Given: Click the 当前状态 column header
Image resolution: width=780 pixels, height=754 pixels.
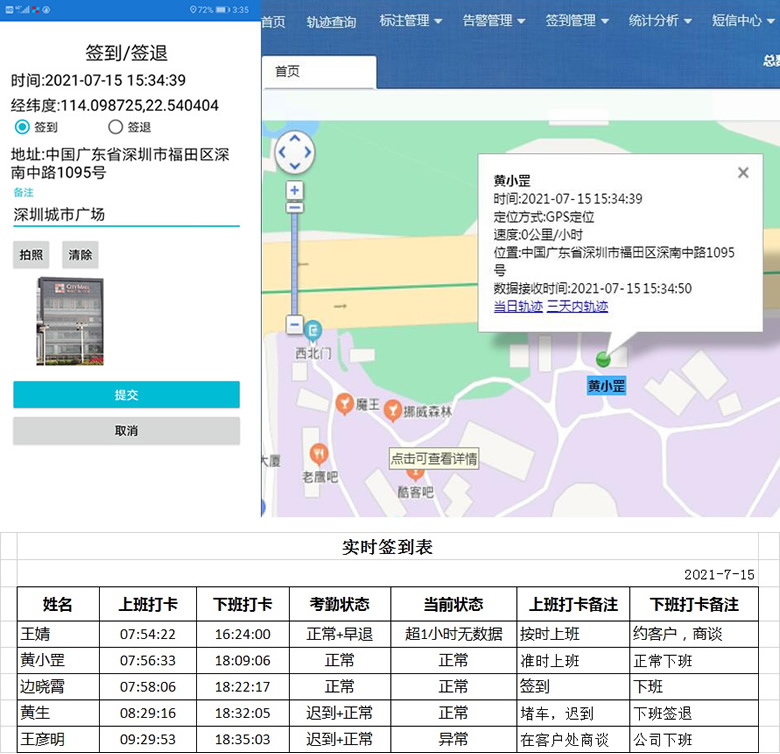Looking at the screenshot, I should [x=454, y=604].
